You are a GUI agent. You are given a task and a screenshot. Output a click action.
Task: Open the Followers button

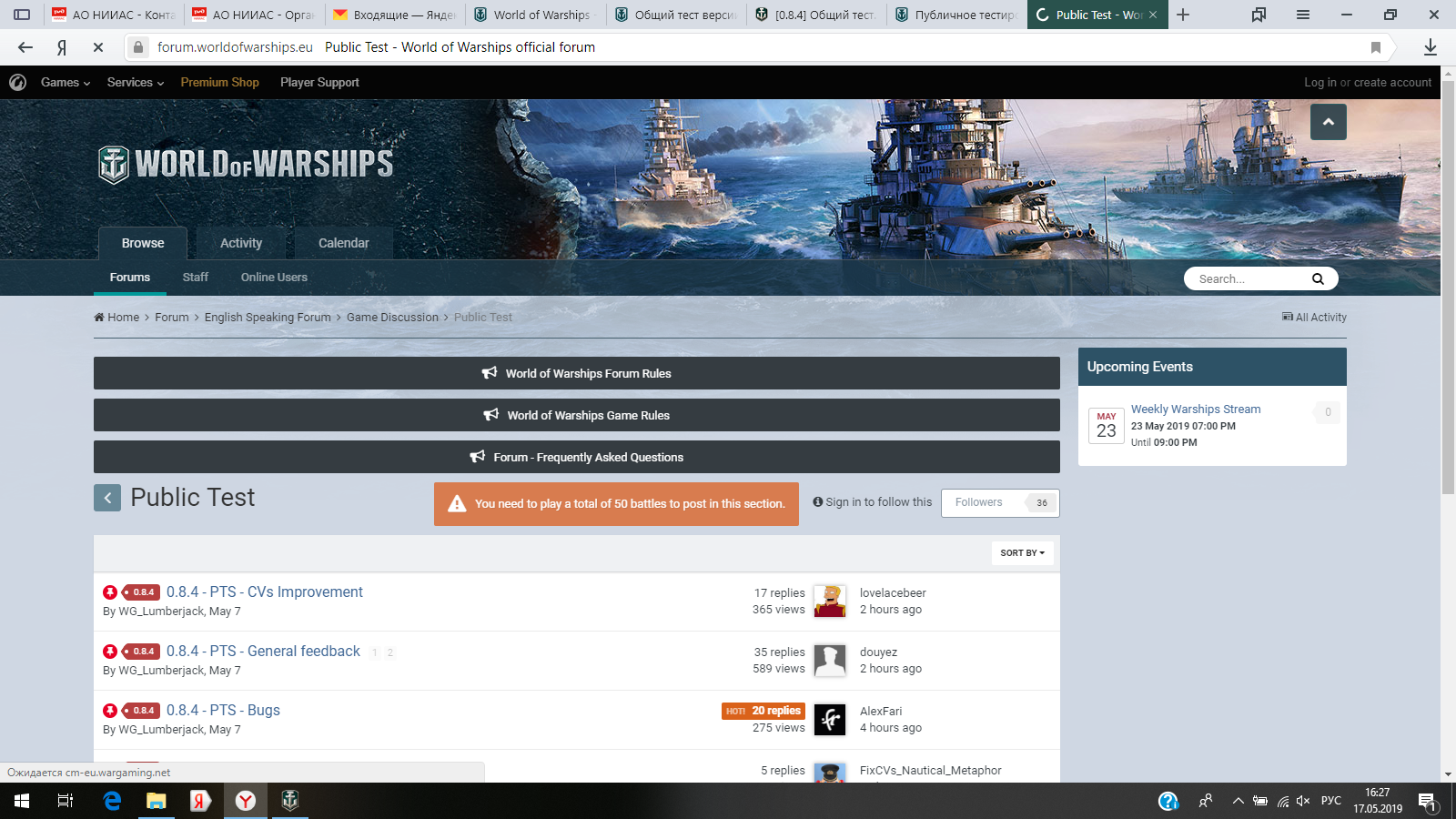pos(1000,502)
